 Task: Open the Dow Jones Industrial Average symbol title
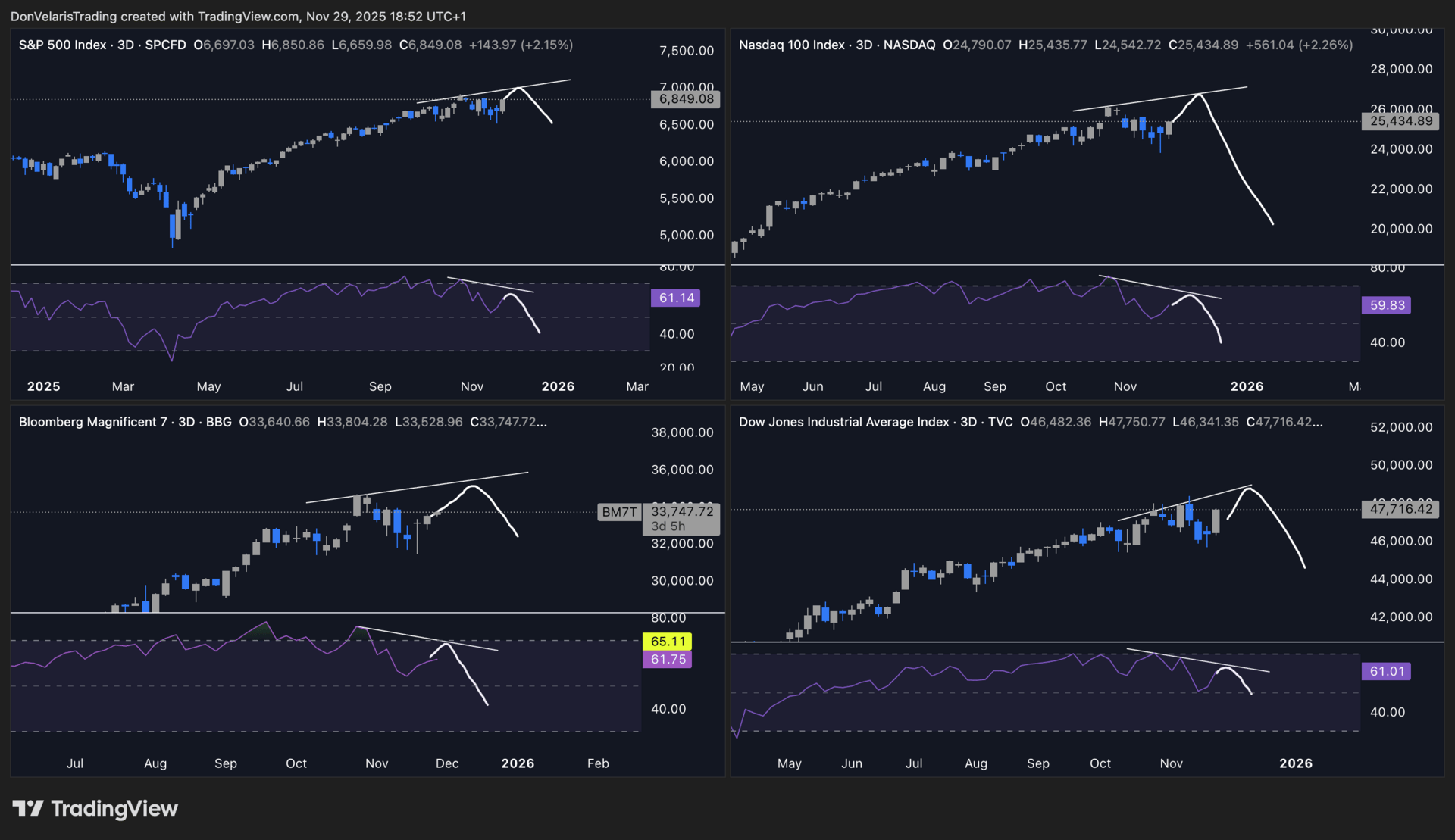(843, 423)
